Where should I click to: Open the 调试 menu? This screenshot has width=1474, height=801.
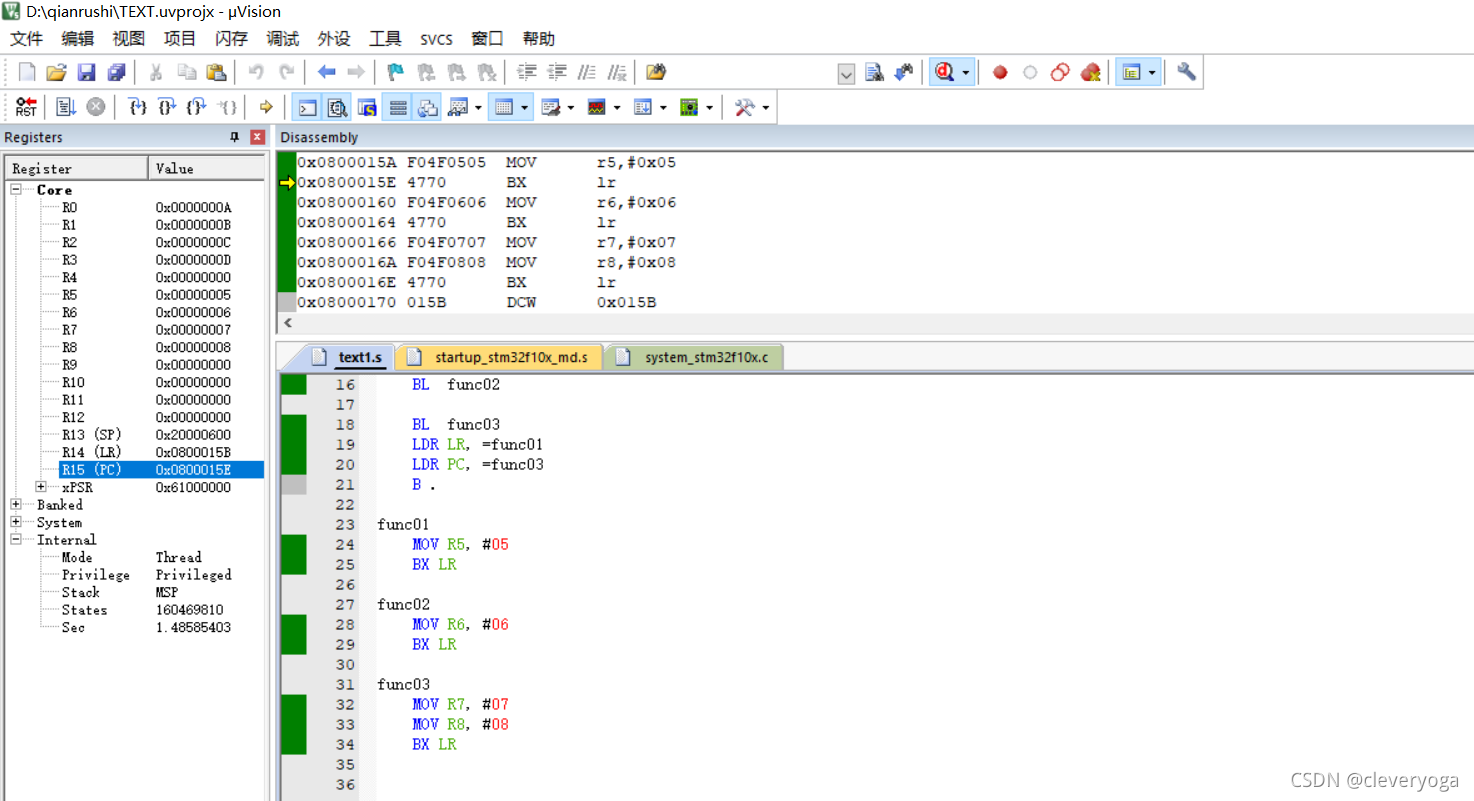pos(283,39)
